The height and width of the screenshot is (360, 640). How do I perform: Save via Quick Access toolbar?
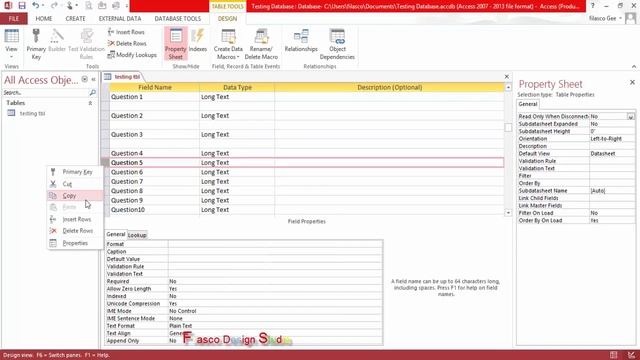[x=22, y=6]
